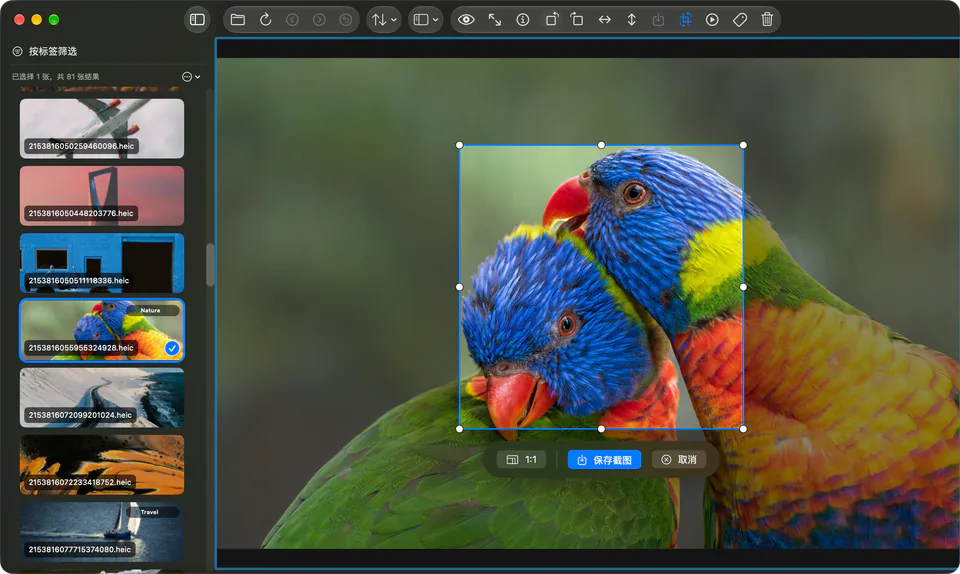This screenshot has width=960, height=574.
Task: Click the right-middle crop handle
Action: (x=743, y=287)
